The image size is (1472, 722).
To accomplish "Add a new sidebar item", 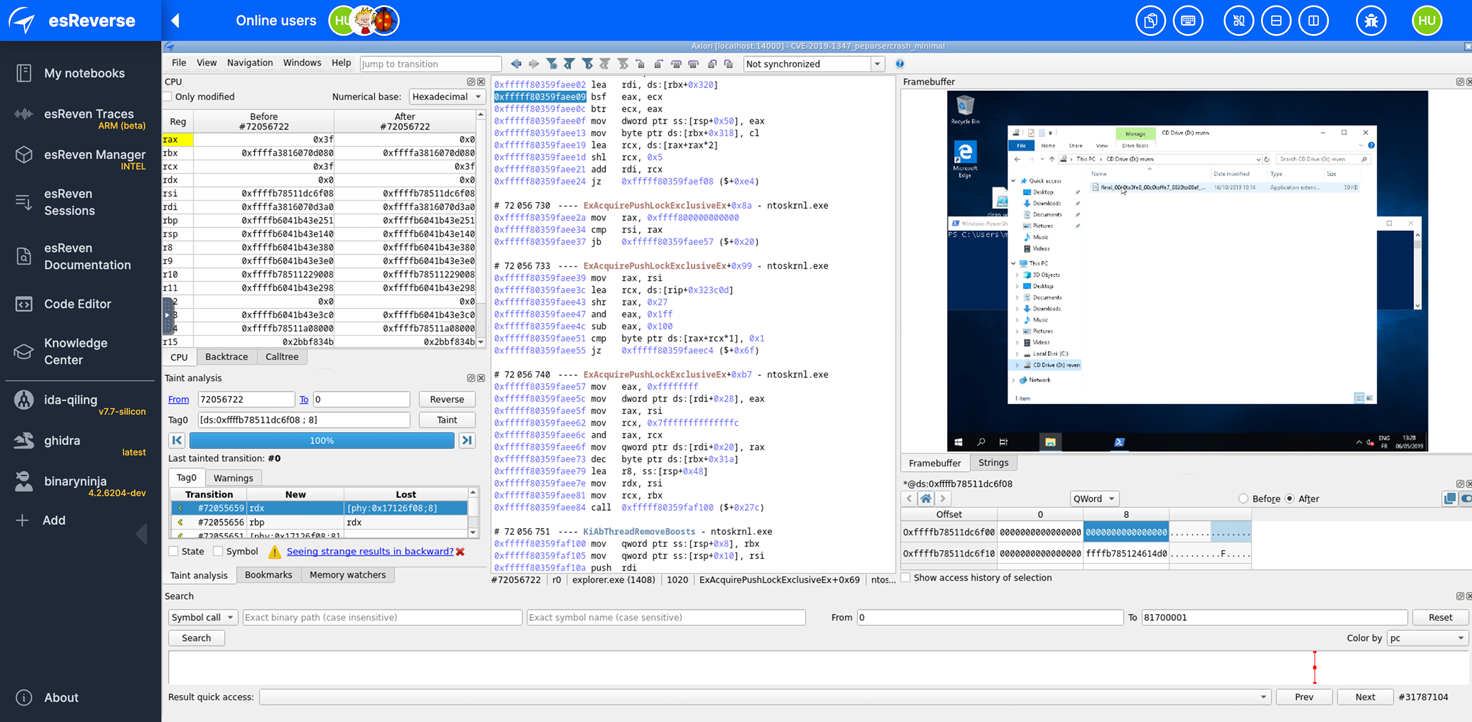I will pos(40,520).
